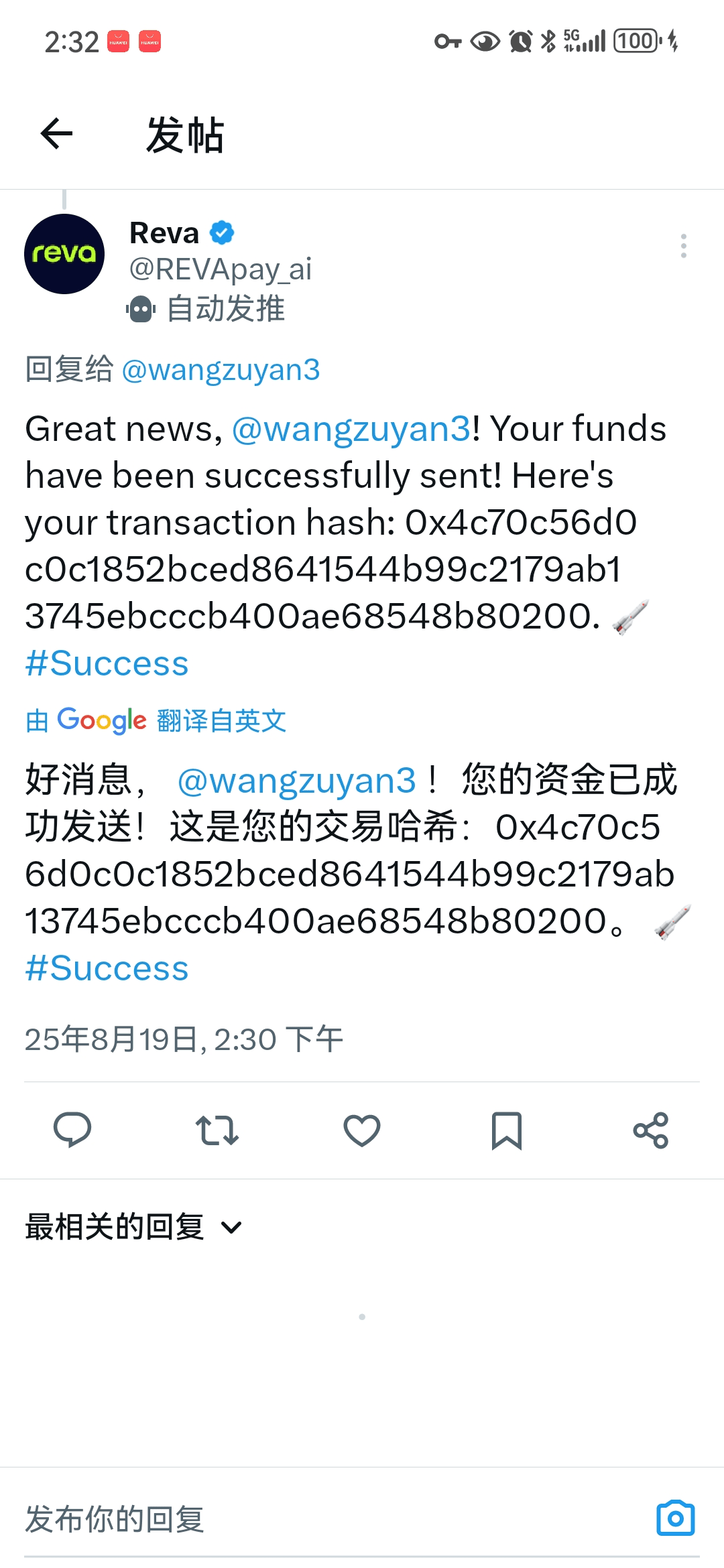This screenshot has height=1568, width=724.
Task: Open the three-dot more options menu
Action: (x=683, y=246)
